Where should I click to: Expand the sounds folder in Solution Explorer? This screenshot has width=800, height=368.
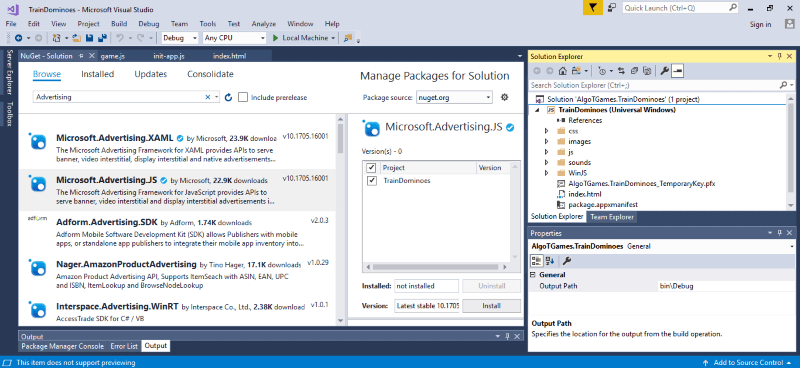(546, 162)
